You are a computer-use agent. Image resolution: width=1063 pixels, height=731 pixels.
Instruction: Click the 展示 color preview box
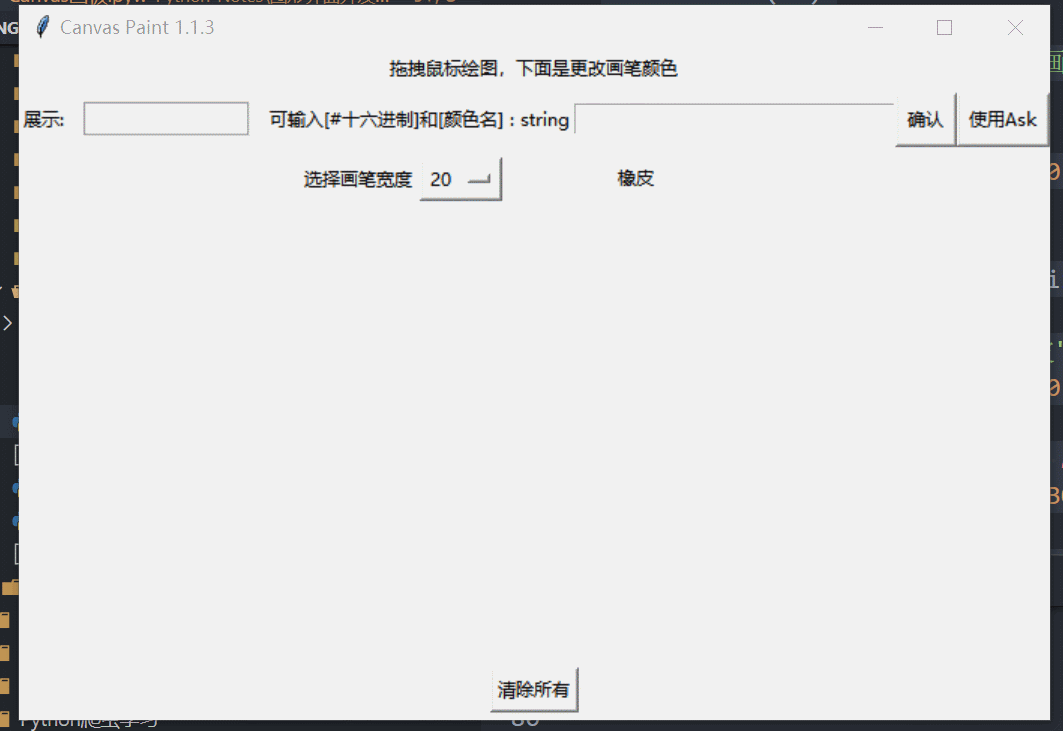[x=166, y=119]
